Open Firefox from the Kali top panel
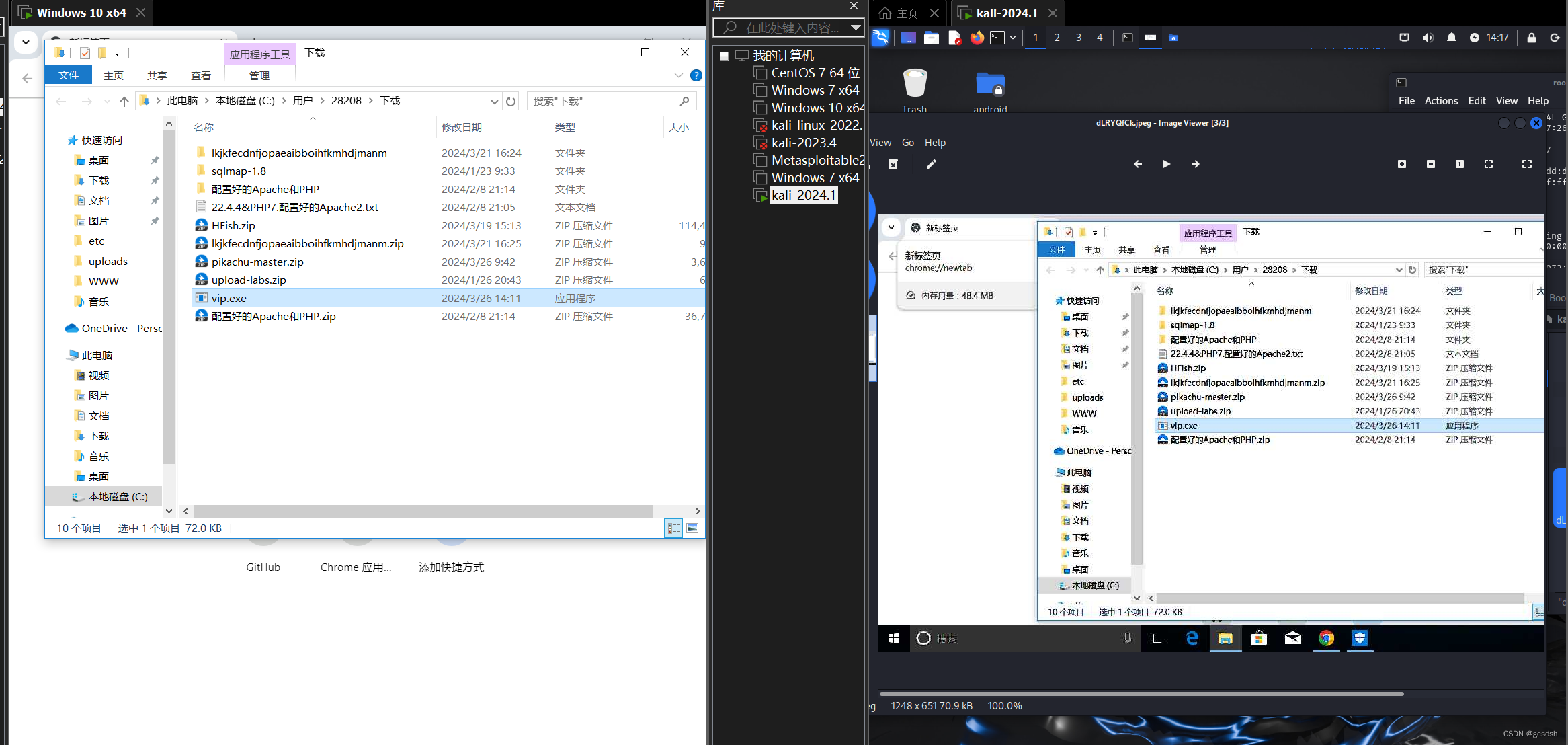This screenshot has width=1568, height=745. click(x=977, y=38)
